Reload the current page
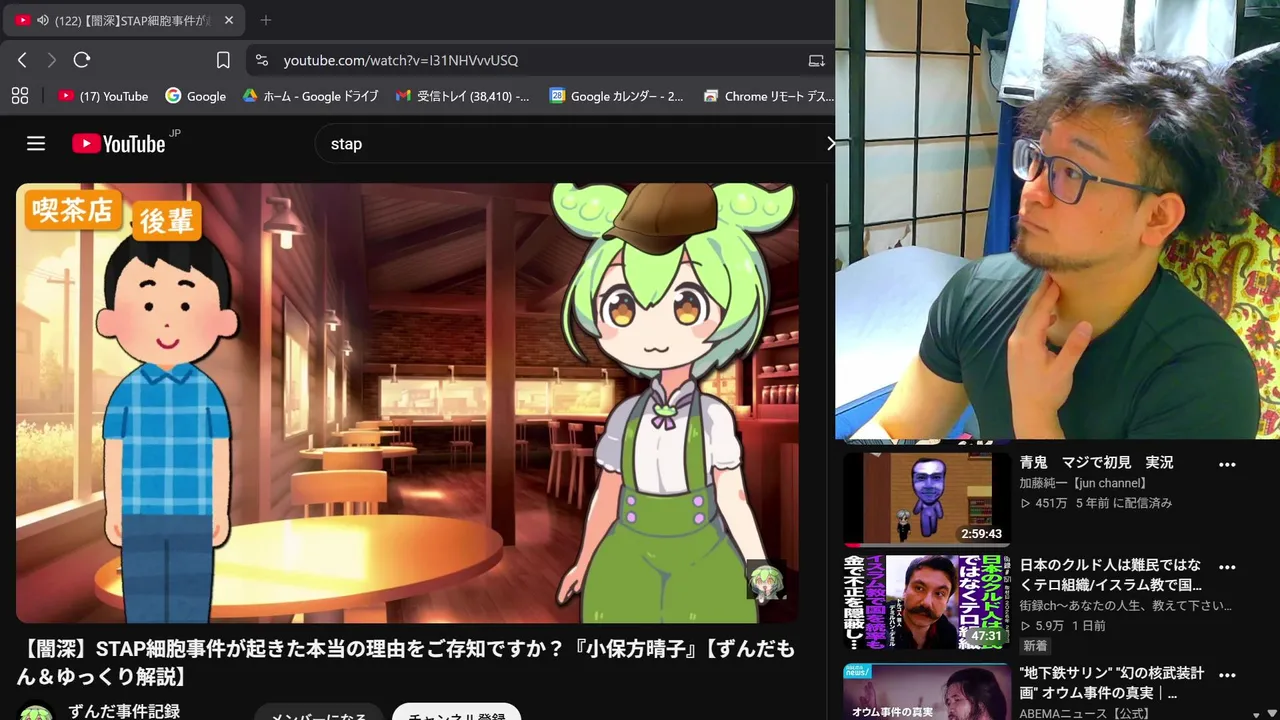This screenshot has width=1280, height=720. point(82,60)
